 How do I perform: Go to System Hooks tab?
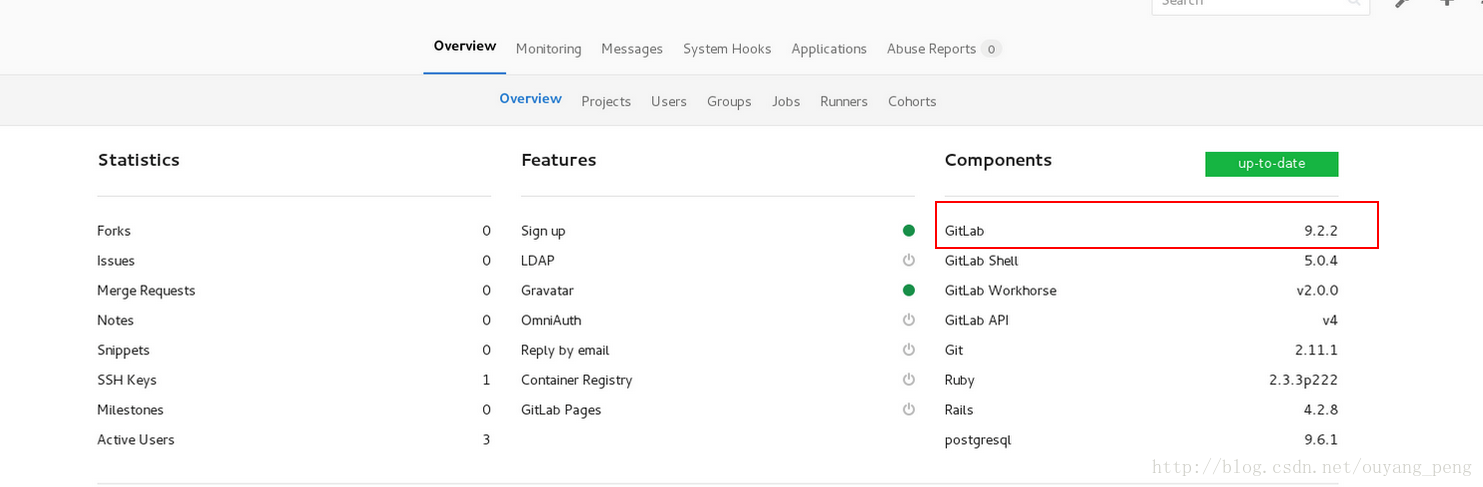click(x=727, y=49)
